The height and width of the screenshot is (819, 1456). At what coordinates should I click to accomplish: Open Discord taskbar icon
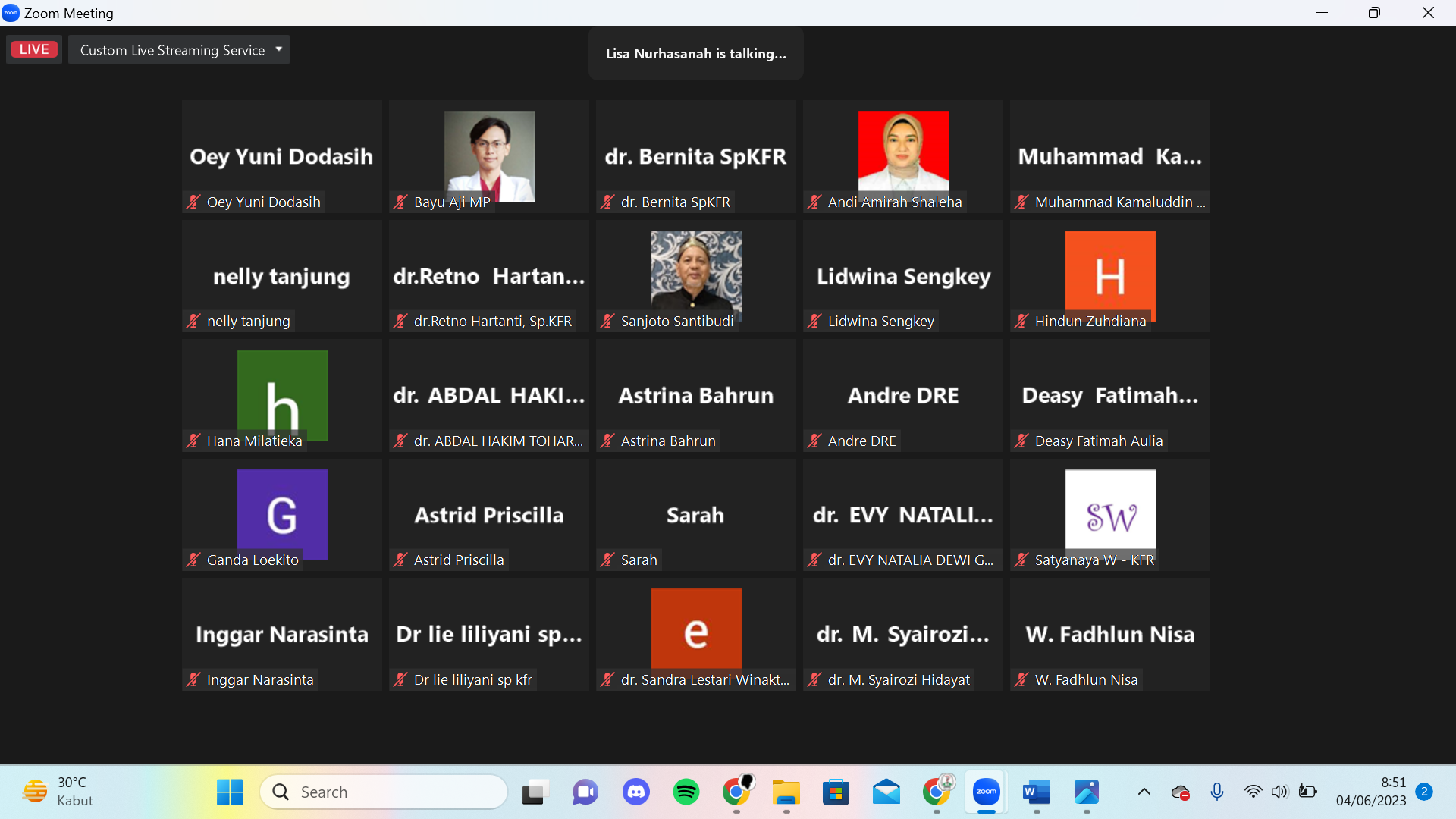coord(635,792)
